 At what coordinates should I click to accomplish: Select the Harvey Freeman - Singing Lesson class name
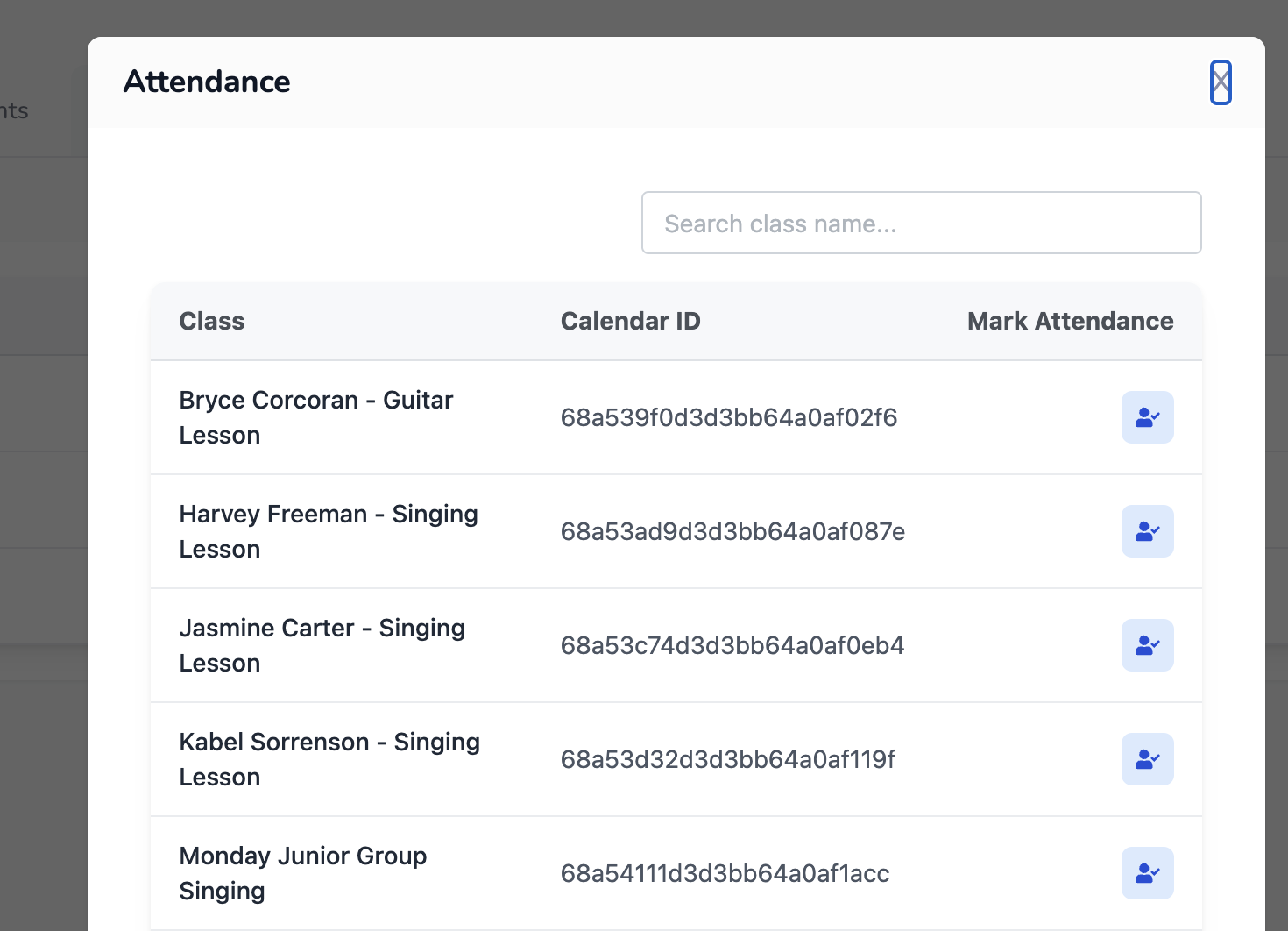pos(328,531)
